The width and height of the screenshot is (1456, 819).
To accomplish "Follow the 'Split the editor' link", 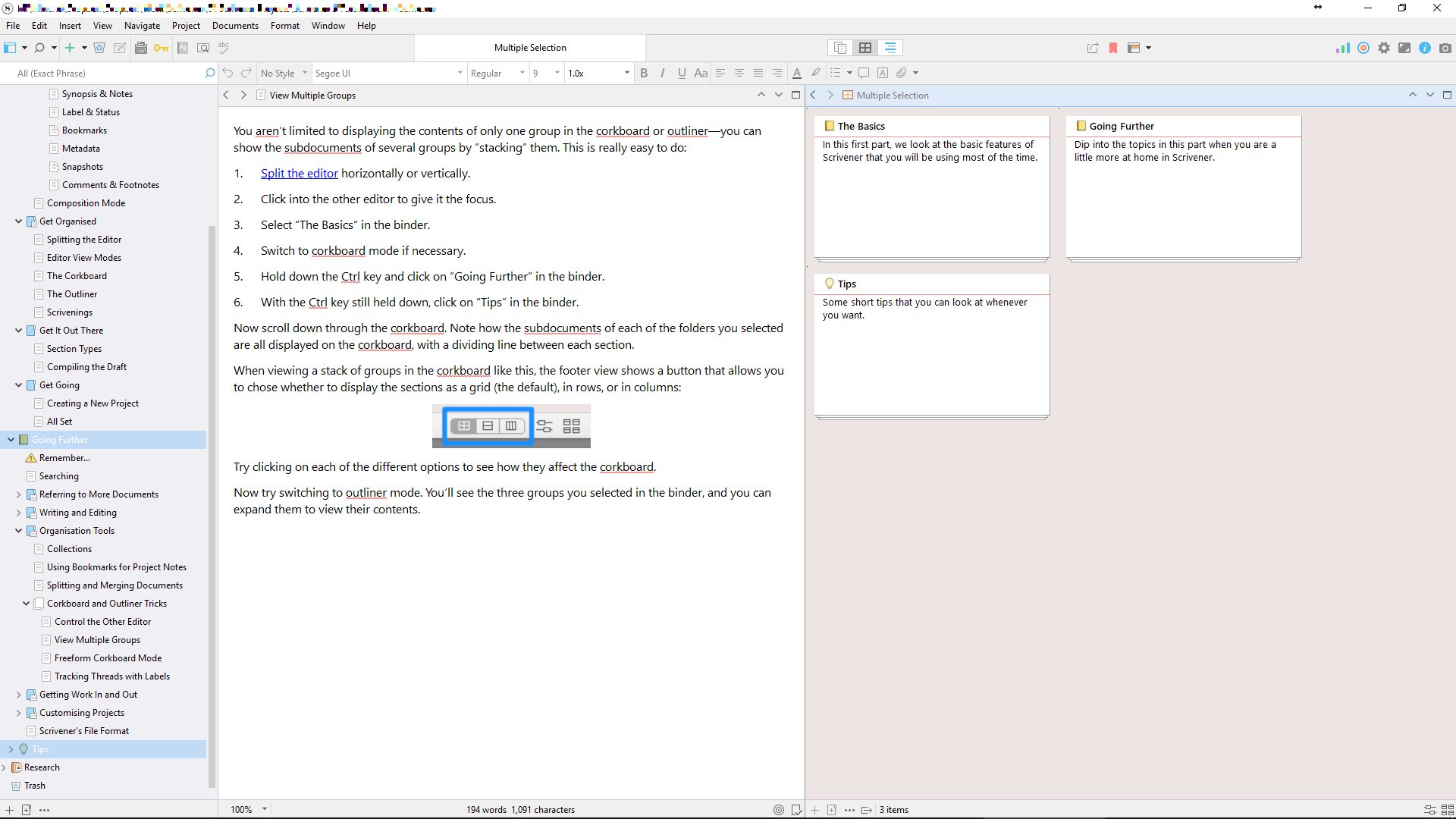I will 300,173.
